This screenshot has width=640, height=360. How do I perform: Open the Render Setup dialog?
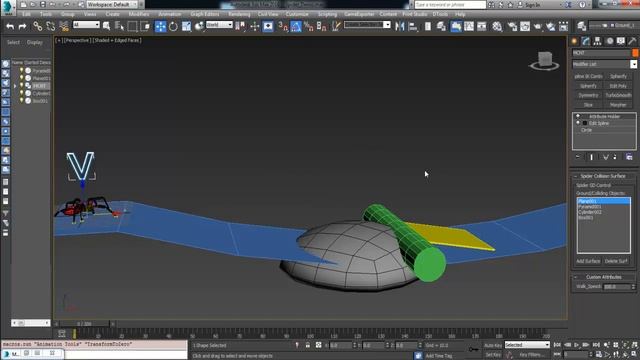click(512, 27)
